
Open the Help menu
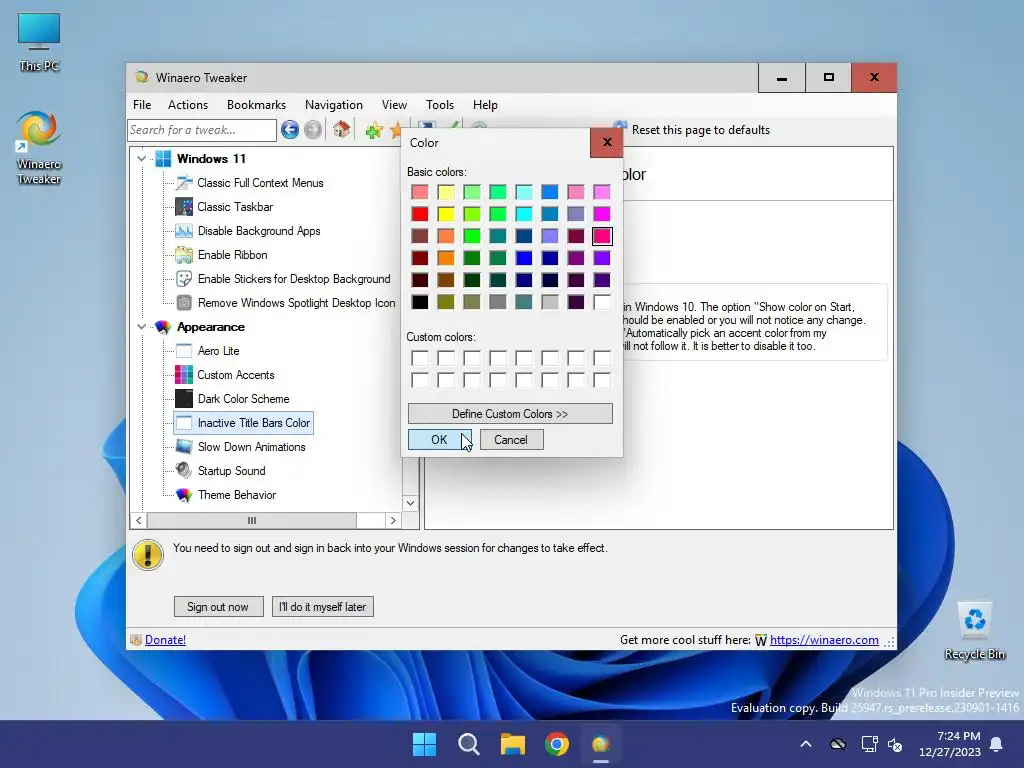pos(485,104)
